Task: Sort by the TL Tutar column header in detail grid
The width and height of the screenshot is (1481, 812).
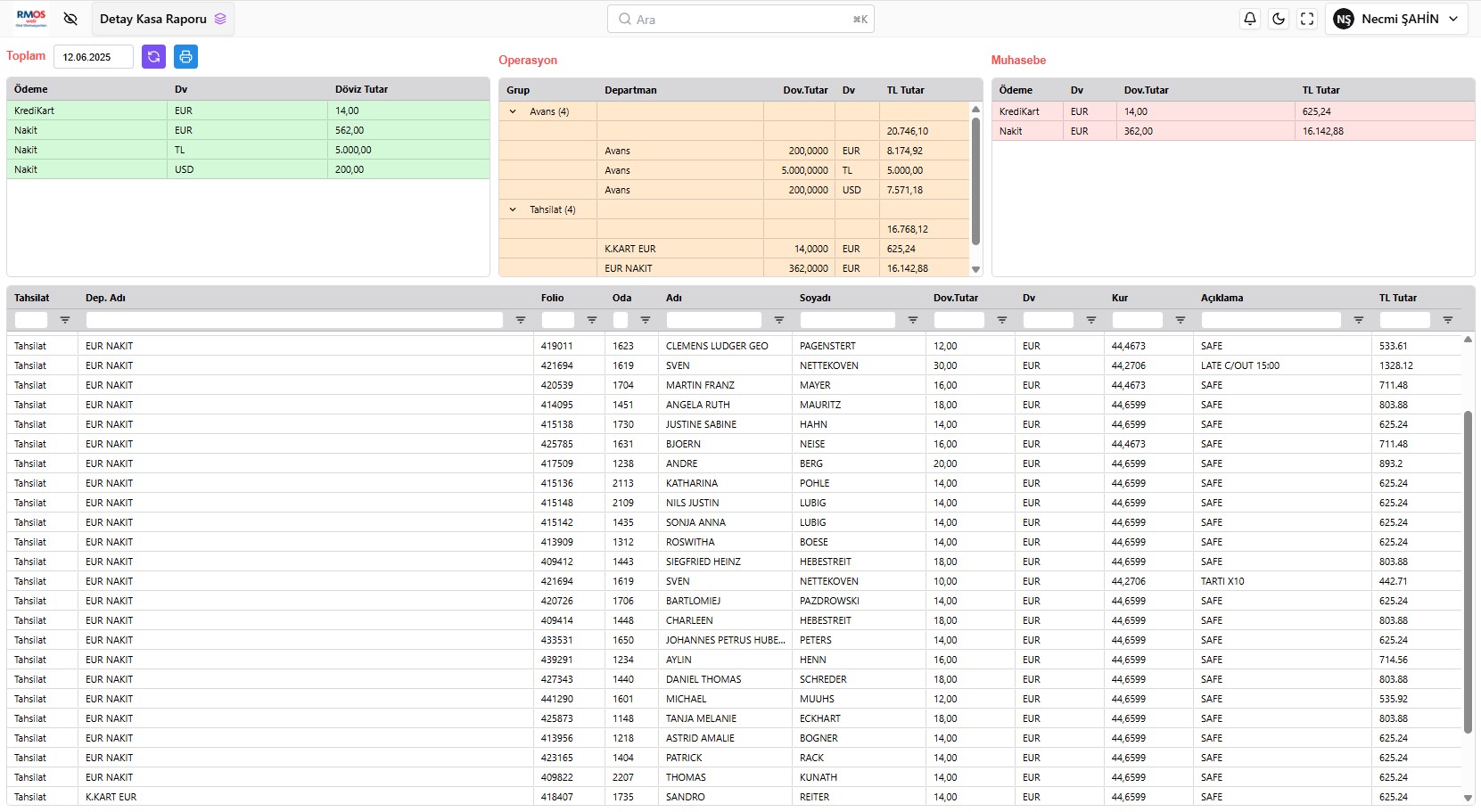Action: click(1397, 298)
